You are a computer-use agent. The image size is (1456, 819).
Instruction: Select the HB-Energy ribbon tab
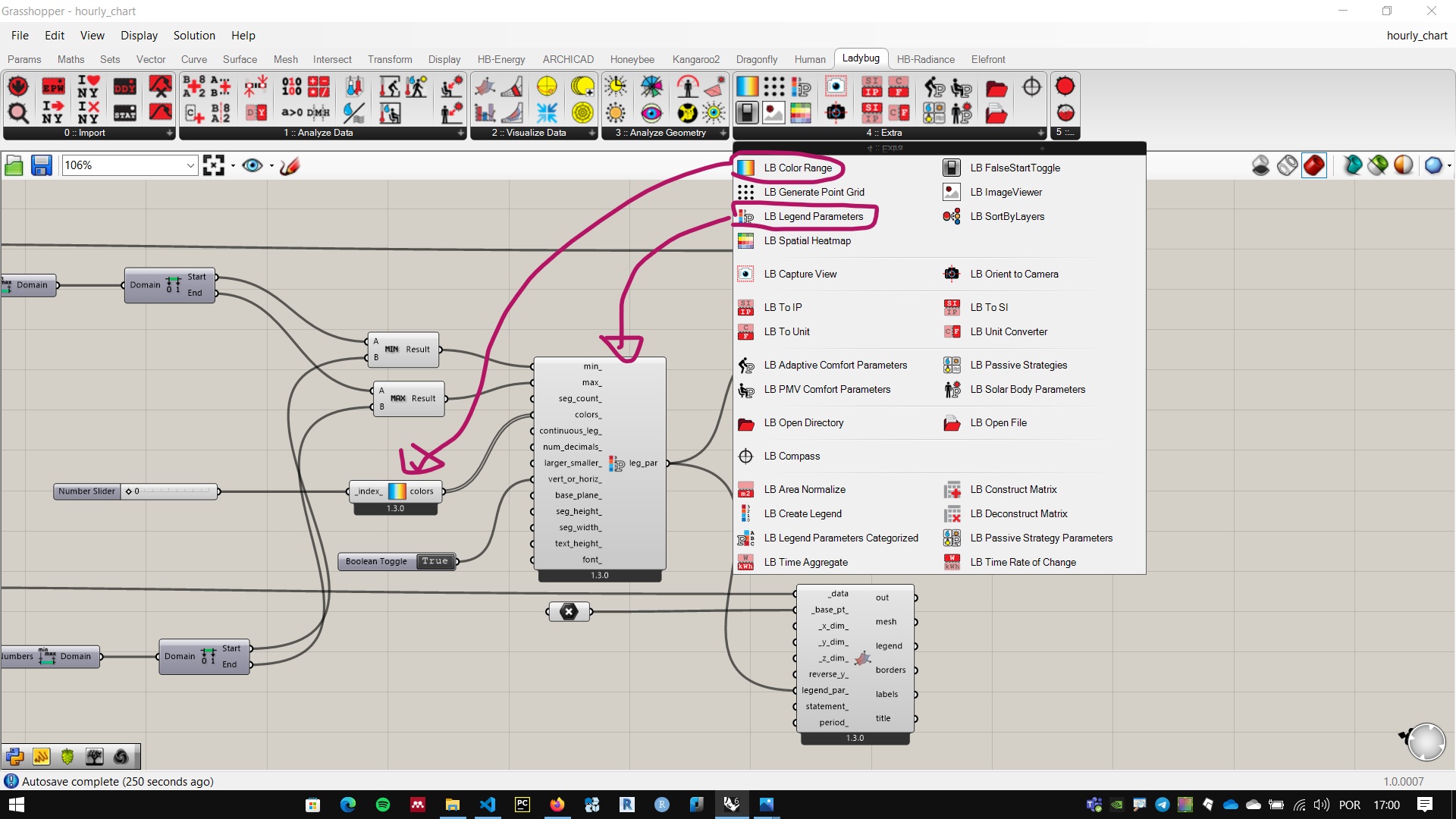click(x=498, y=59)
